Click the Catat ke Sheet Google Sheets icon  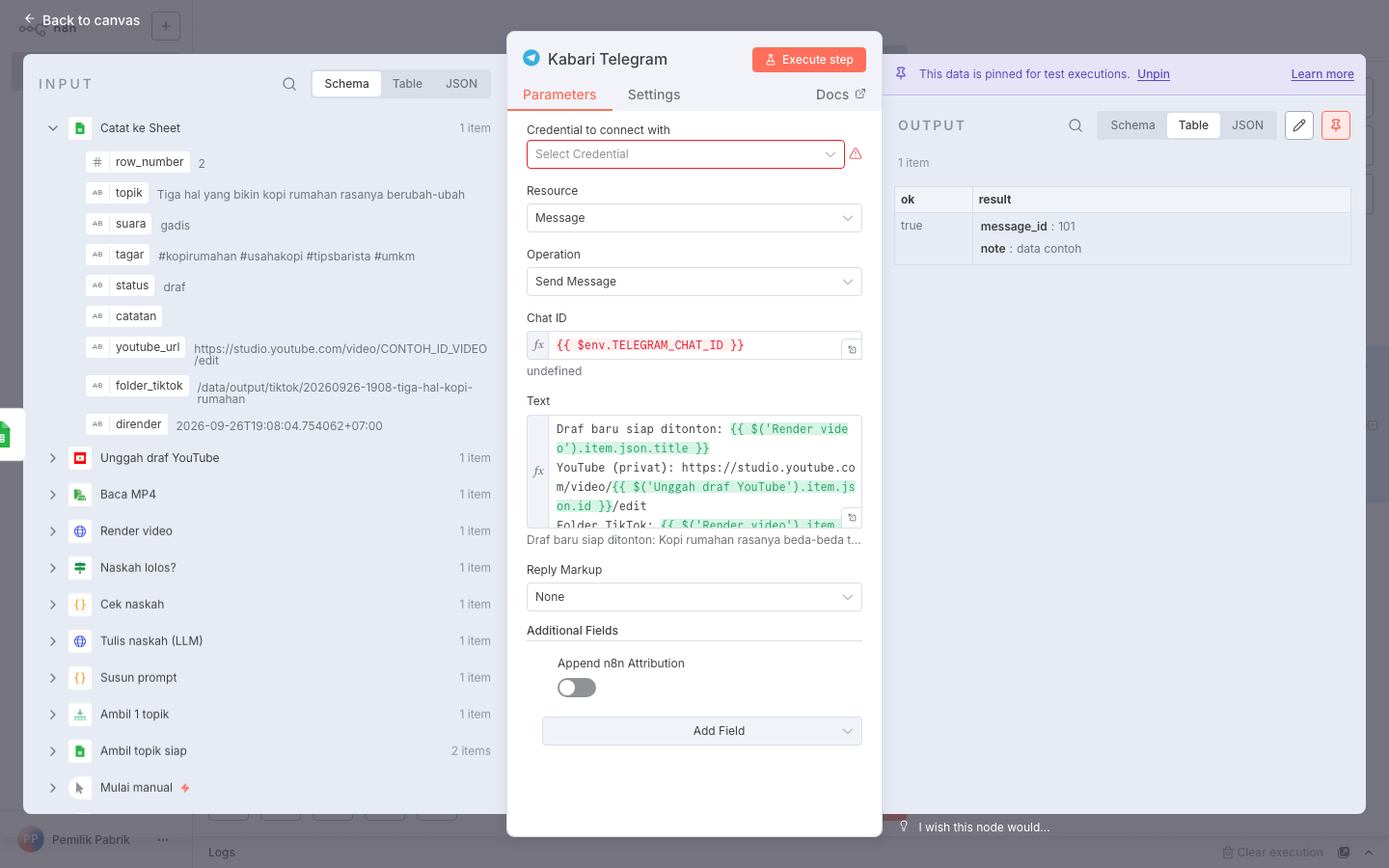point(80,128)
